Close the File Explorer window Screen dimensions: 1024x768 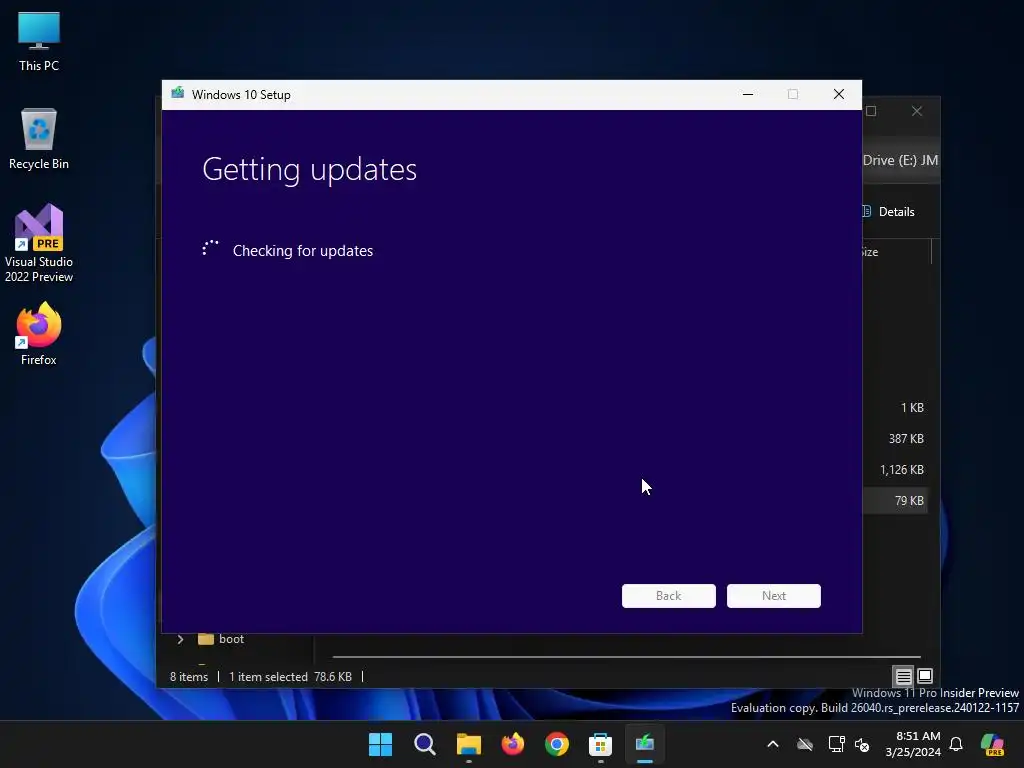coord(917,111)
